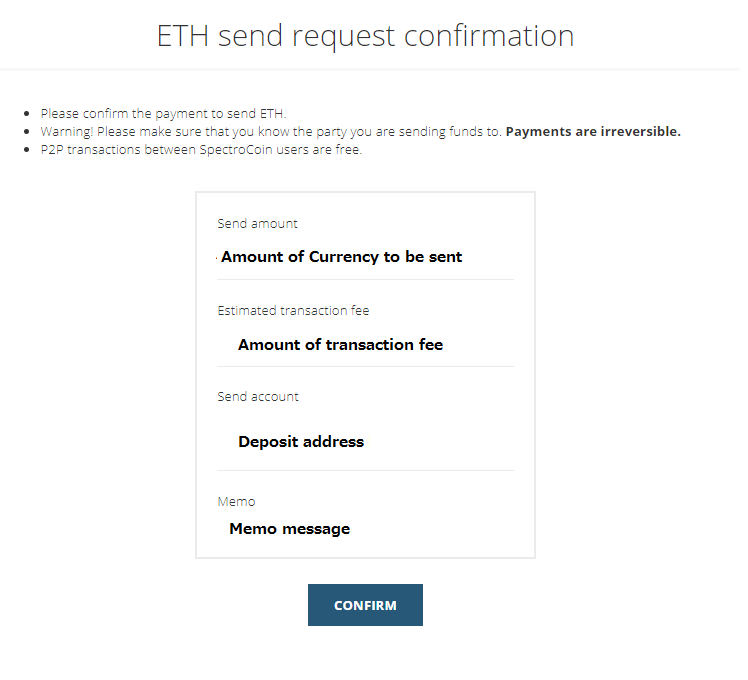The width and height of the screenshot is (748, 680).
Task: Click the bullet point before 'Please confirm'
Action: [29, 114]
